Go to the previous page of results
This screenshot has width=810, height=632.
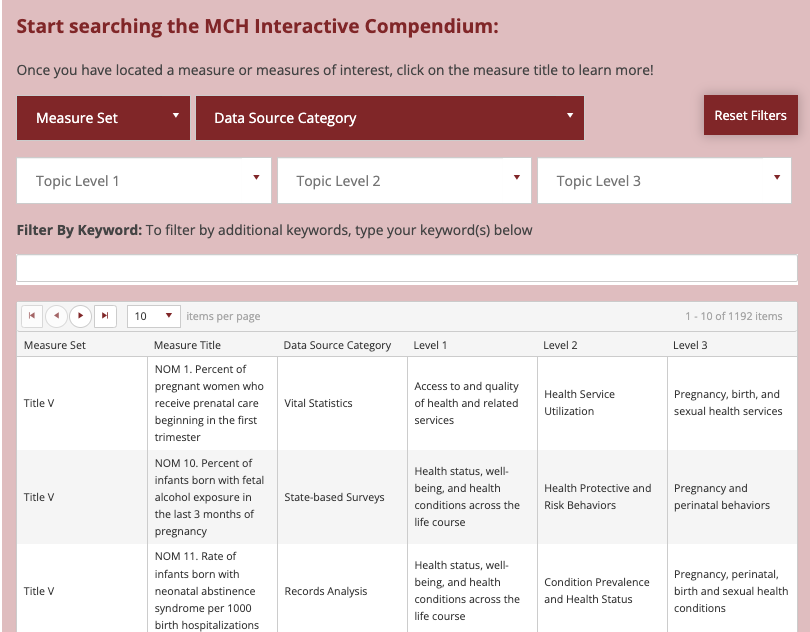click(56, 316)
